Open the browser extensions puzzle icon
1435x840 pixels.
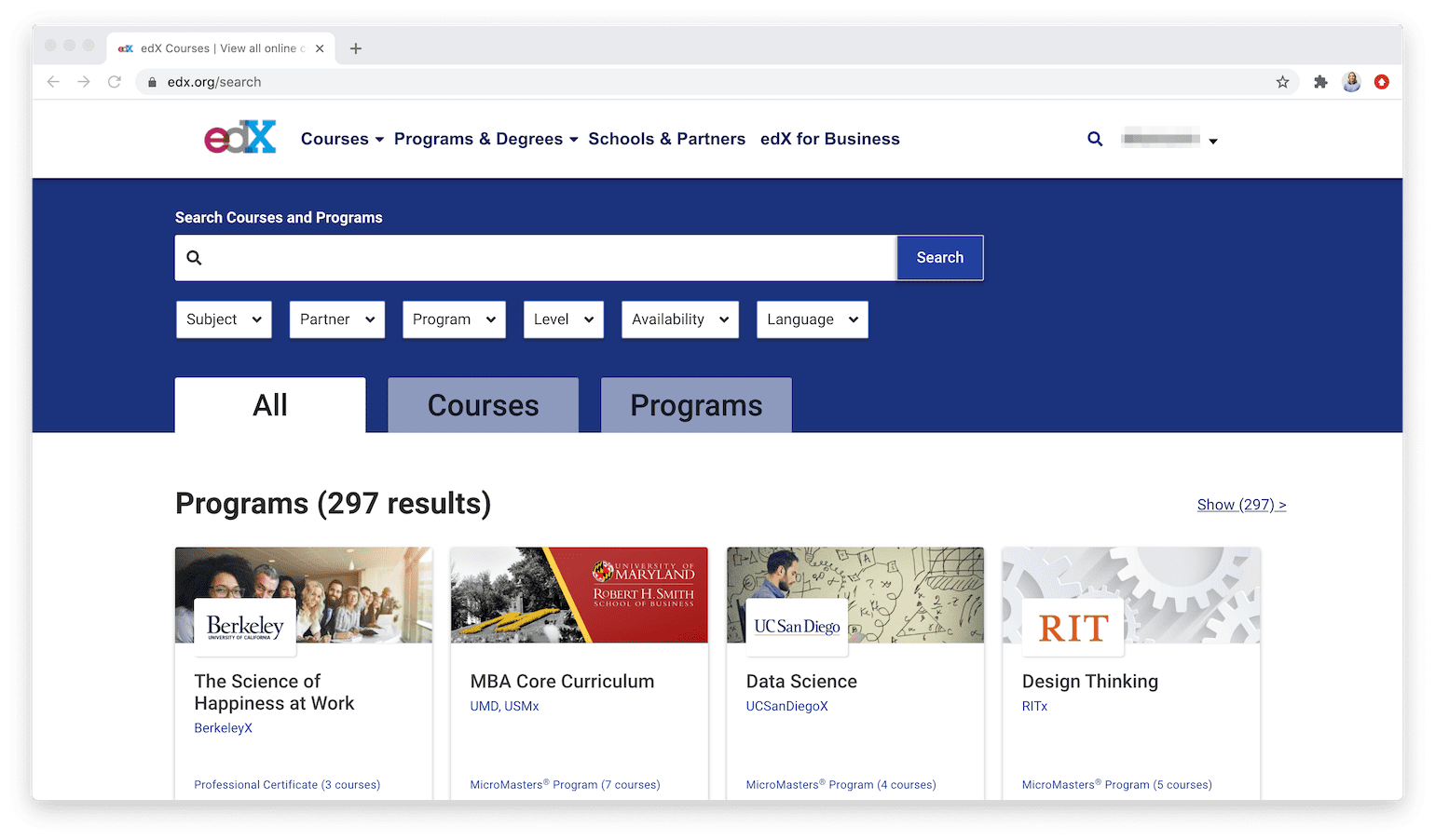(x=1320, y=81)
